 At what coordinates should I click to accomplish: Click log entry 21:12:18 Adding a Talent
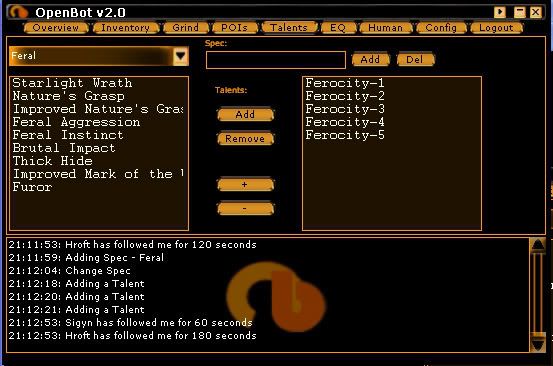pyautogui.click(x=77, y=284)
